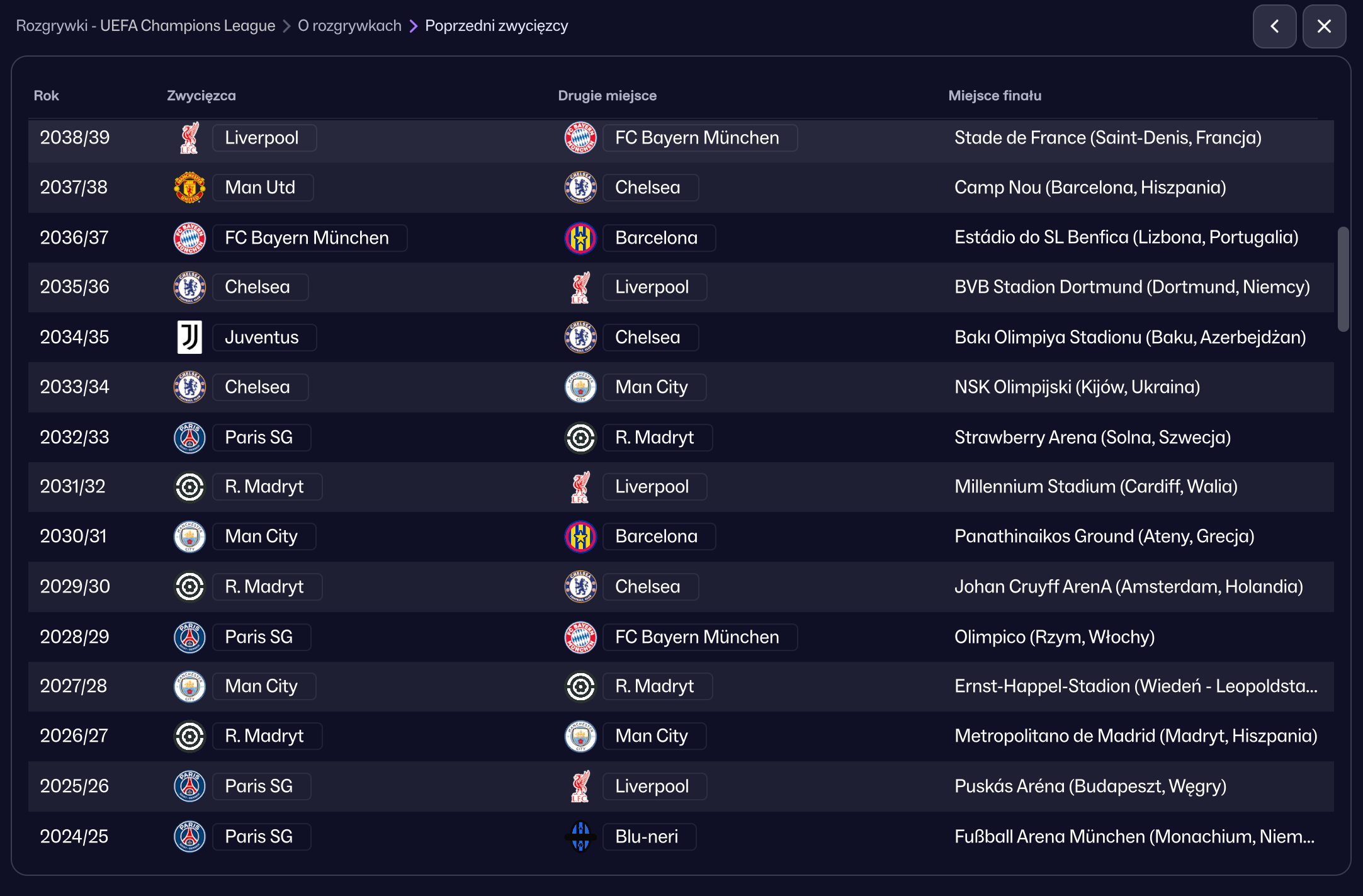Open Man Utd club name button
This screenshot has width=1363, height=896.
pyautogui.click(x=261, y=188)
